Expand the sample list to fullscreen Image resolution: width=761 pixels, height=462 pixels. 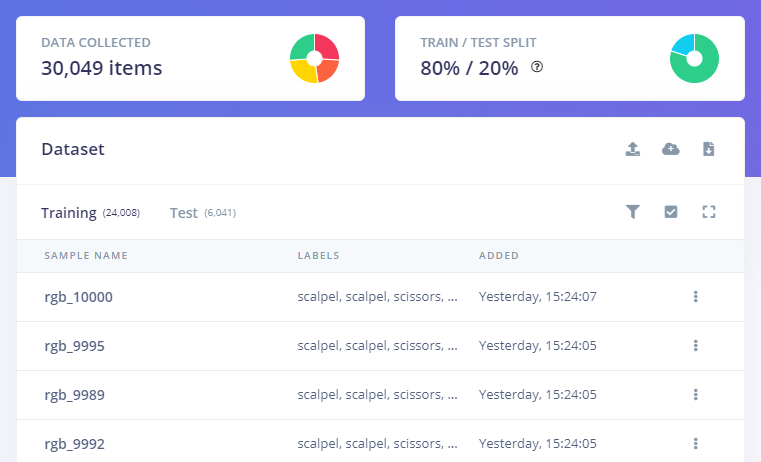(x=709, y=212)
